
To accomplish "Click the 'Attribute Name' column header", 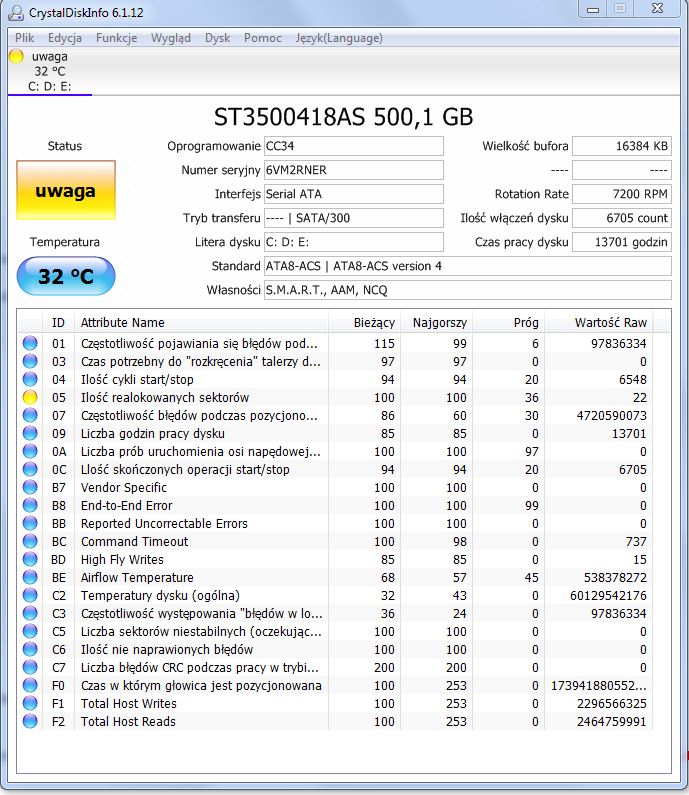I will [x=202, y=322].
